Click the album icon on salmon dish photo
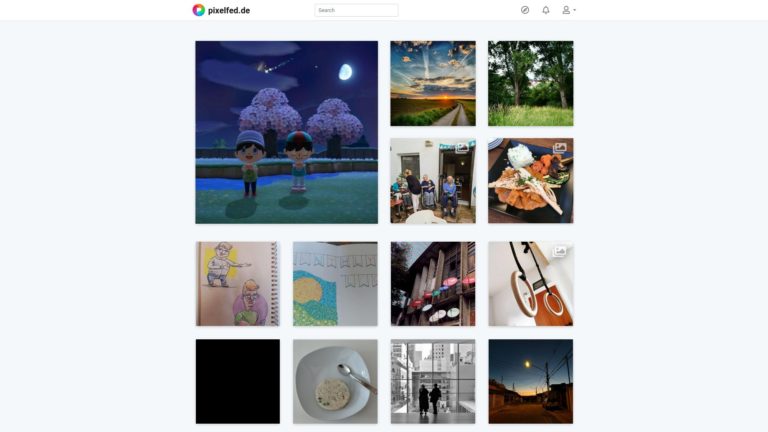This screenshot has height=432, width=768. (x=560, y=147)
